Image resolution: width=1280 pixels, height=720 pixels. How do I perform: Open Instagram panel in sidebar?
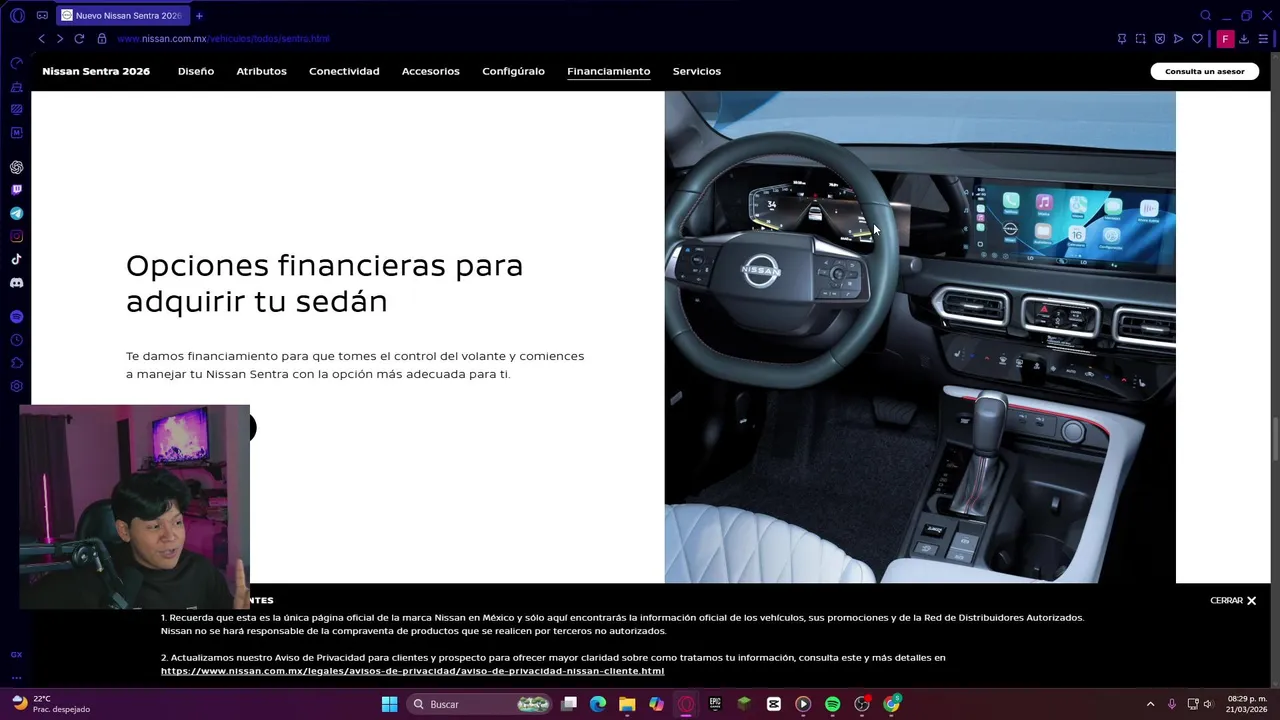pyautogui.click(x=17, y=236)
